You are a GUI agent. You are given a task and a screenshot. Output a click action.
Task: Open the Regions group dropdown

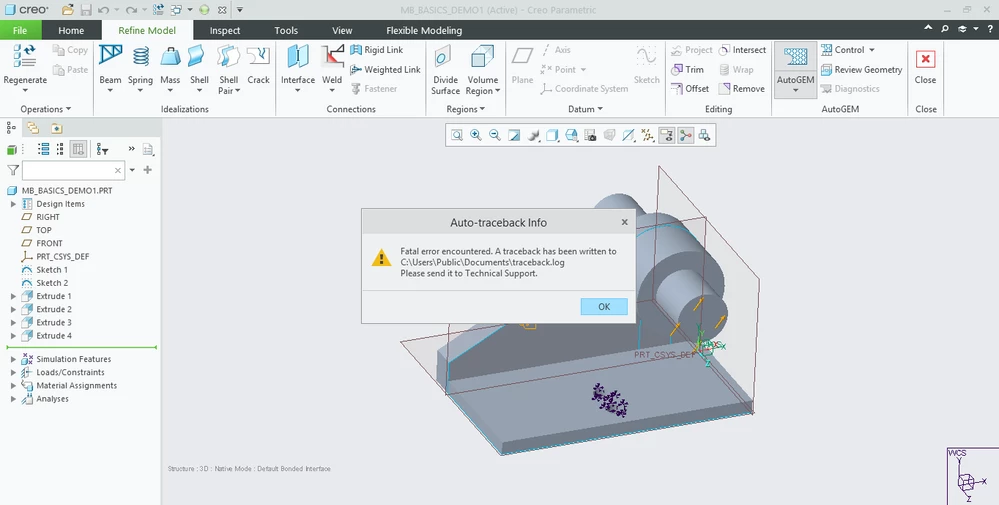[466, 109]
